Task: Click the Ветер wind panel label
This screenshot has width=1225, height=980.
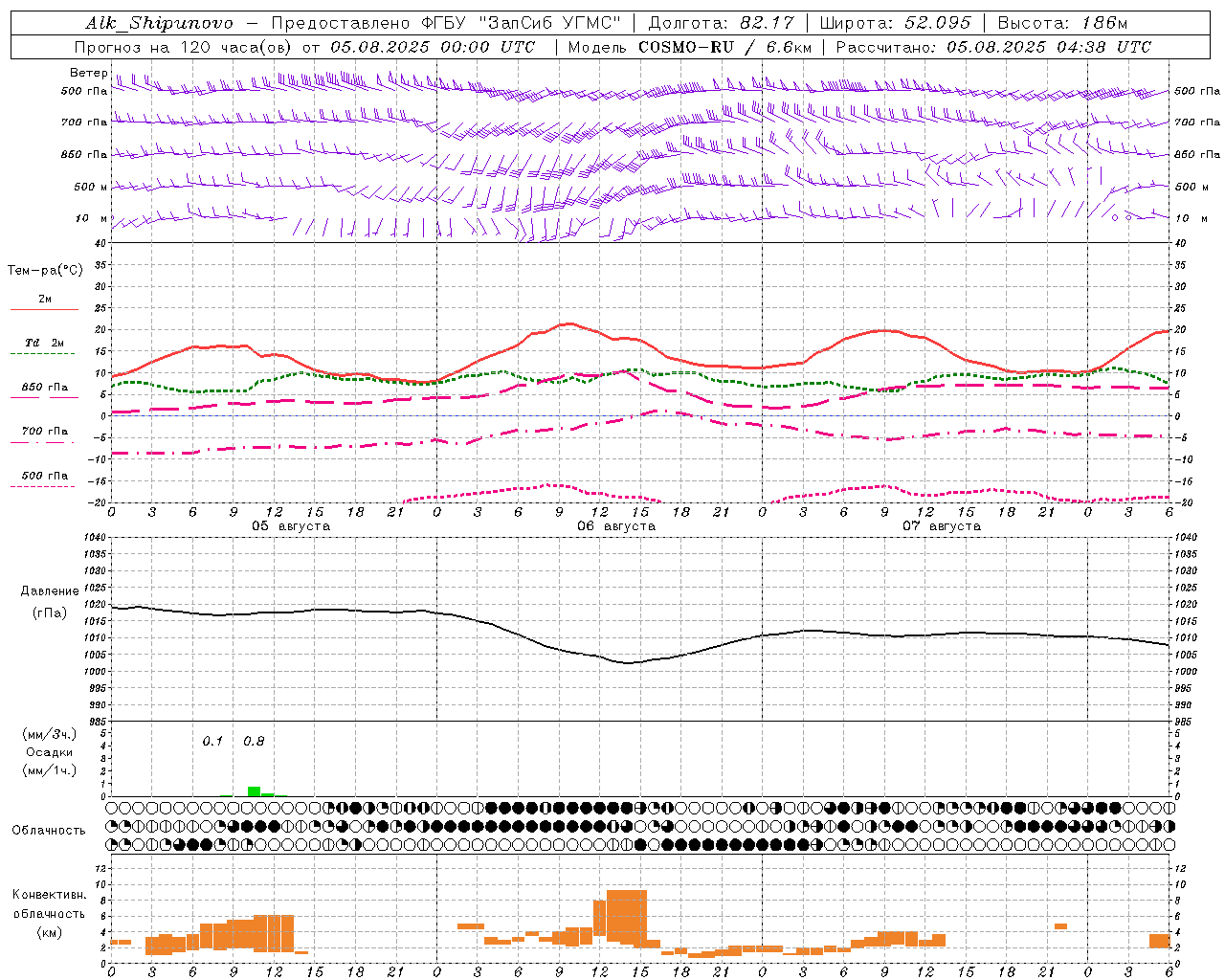Action: [87, 73]
